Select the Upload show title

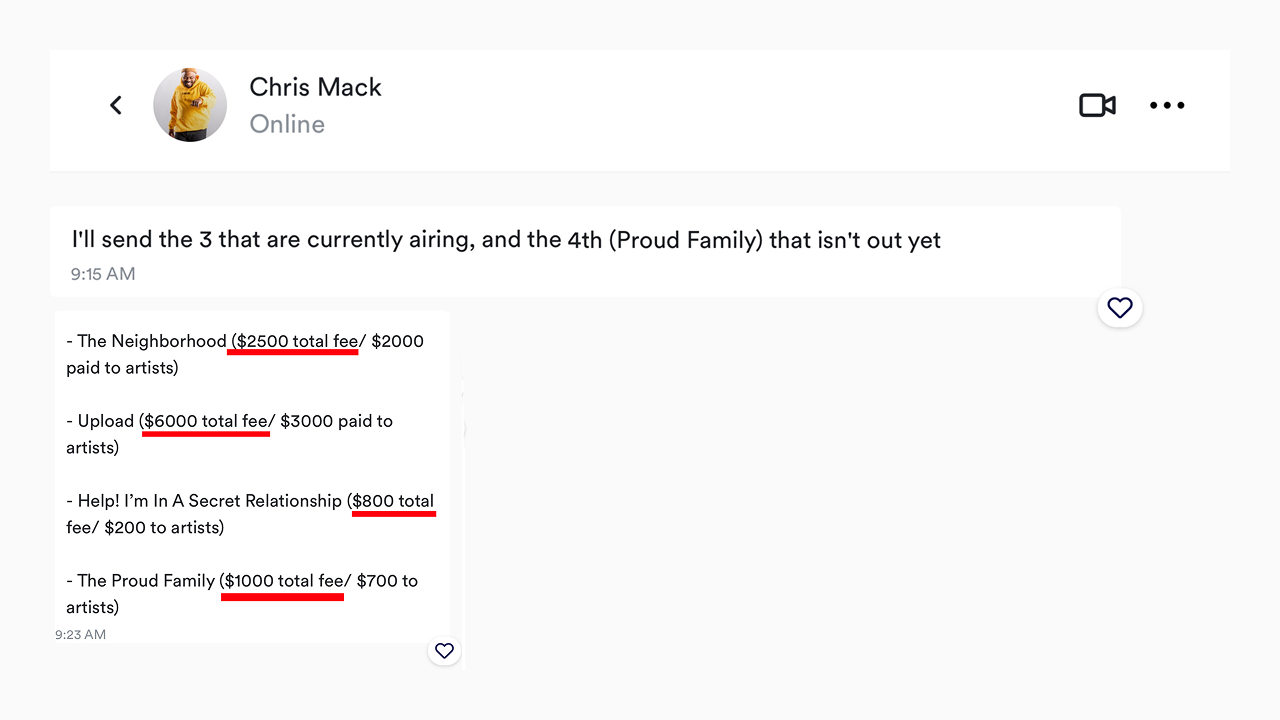coord(106,422)
